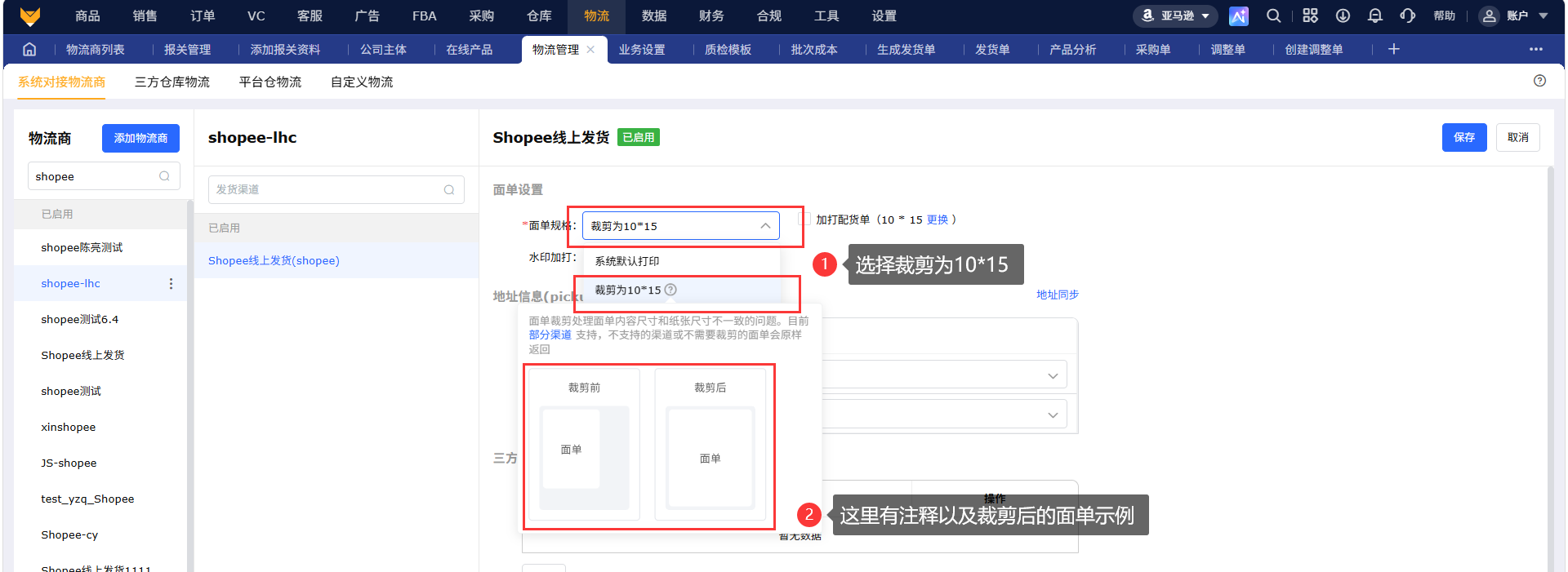Viewport: 1568px width, 572px height.
Task: Click the customer service headset icon
Action: (x=1408, y=16)
